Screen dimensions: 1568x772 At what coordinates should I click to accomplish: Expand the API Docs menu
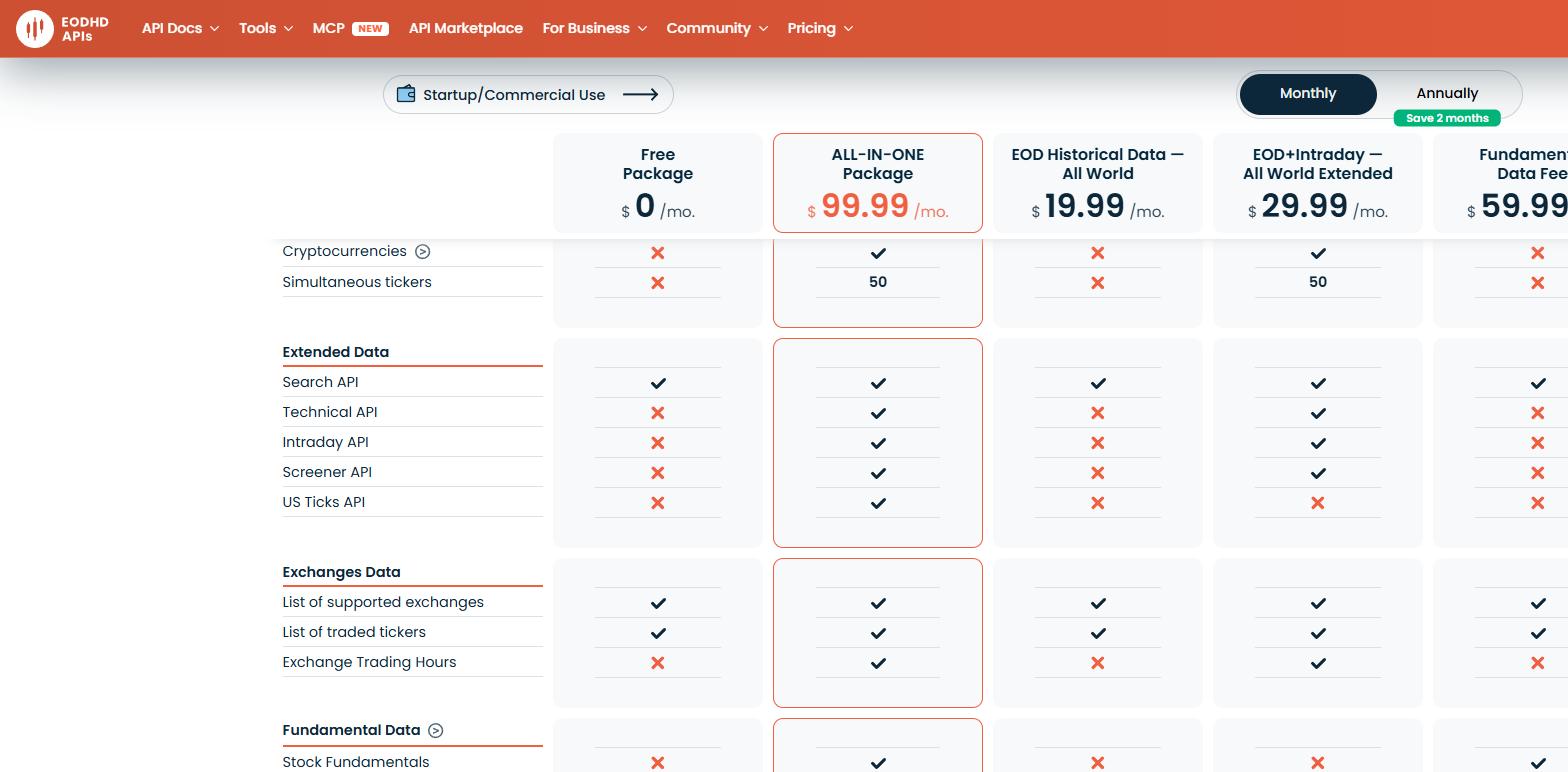click(180, 28)
